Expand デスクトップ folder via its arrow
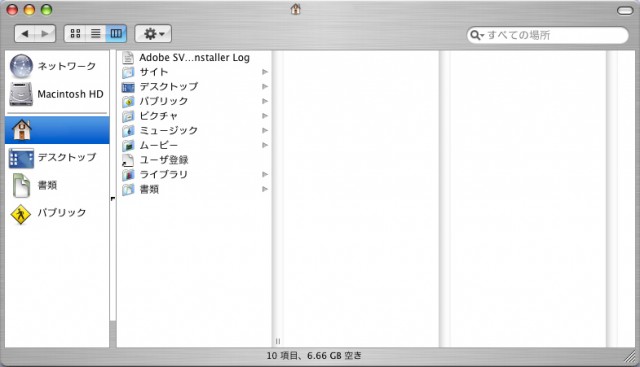Viewport: 640px width, 367px height. coord(265,87)
